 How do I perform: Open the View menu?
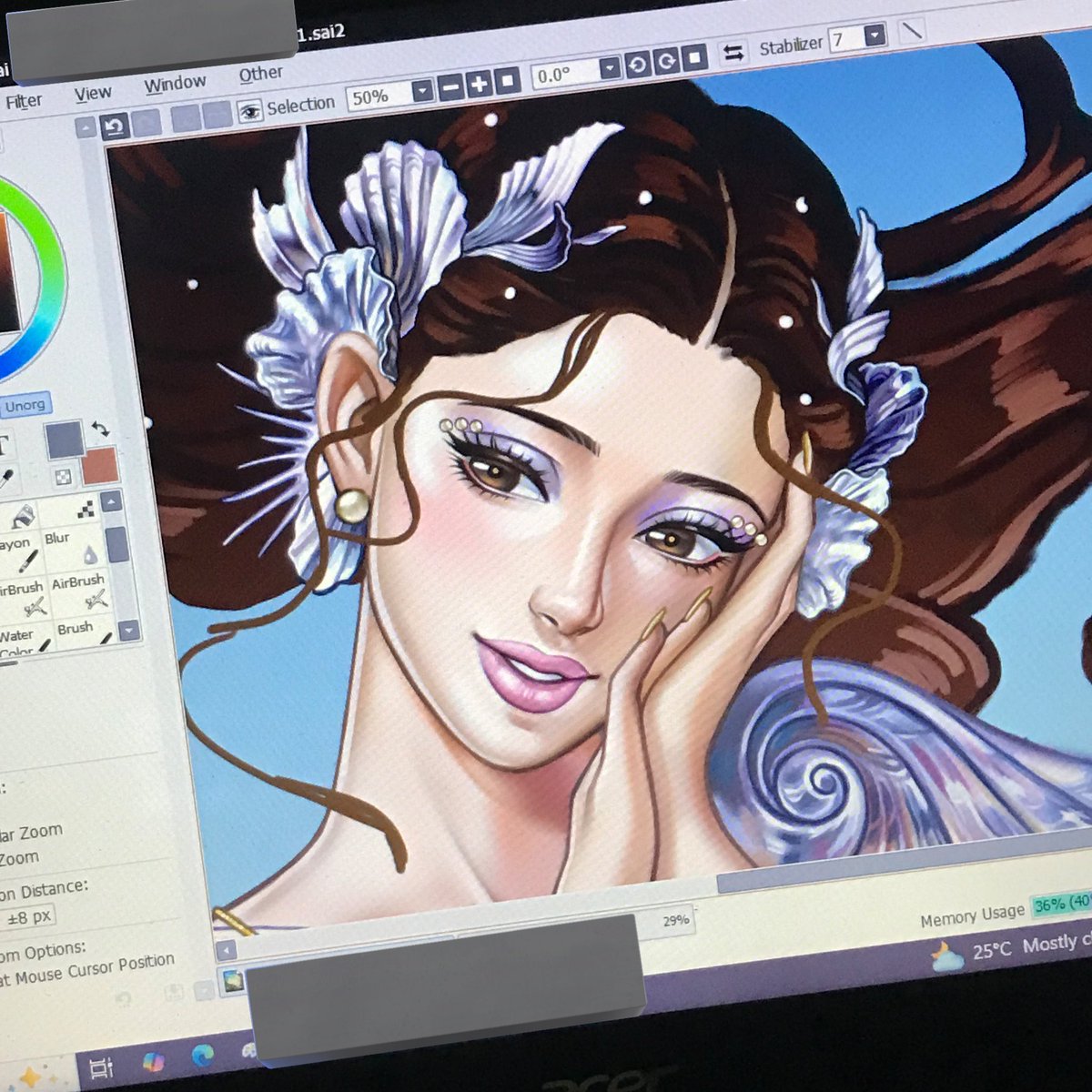coord(93,93)
